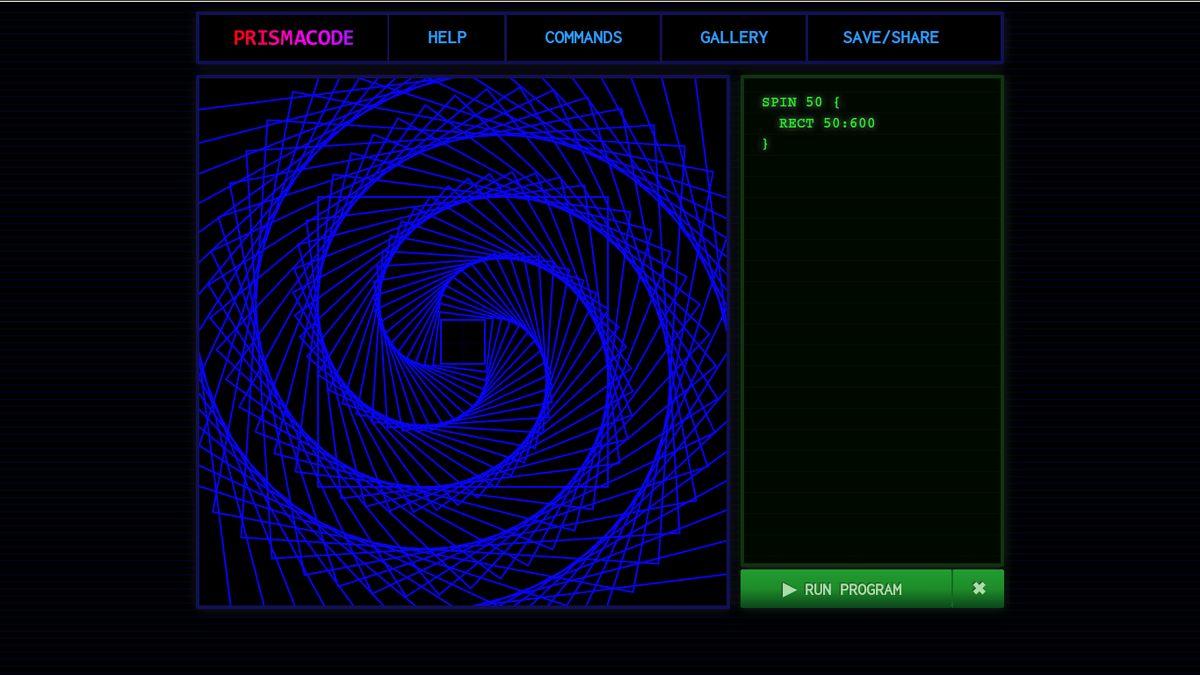1200x675 pixels.
Task: Go to the GALLERY page
Action: (x=733, y=38)
